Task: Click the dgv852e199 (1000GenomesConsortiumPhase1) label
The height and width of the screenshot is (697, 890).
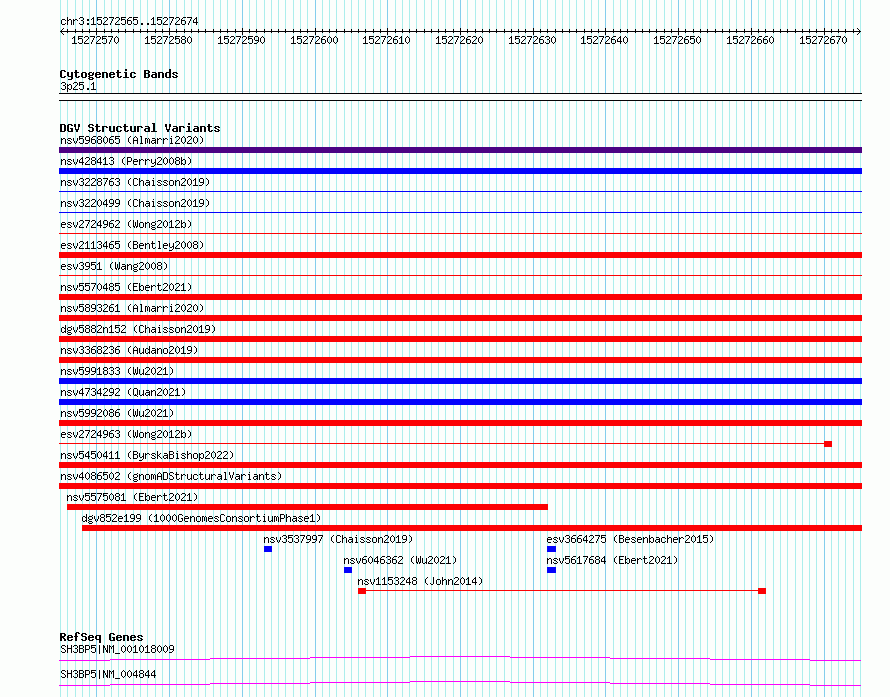Action: click(x=201, y=518)
